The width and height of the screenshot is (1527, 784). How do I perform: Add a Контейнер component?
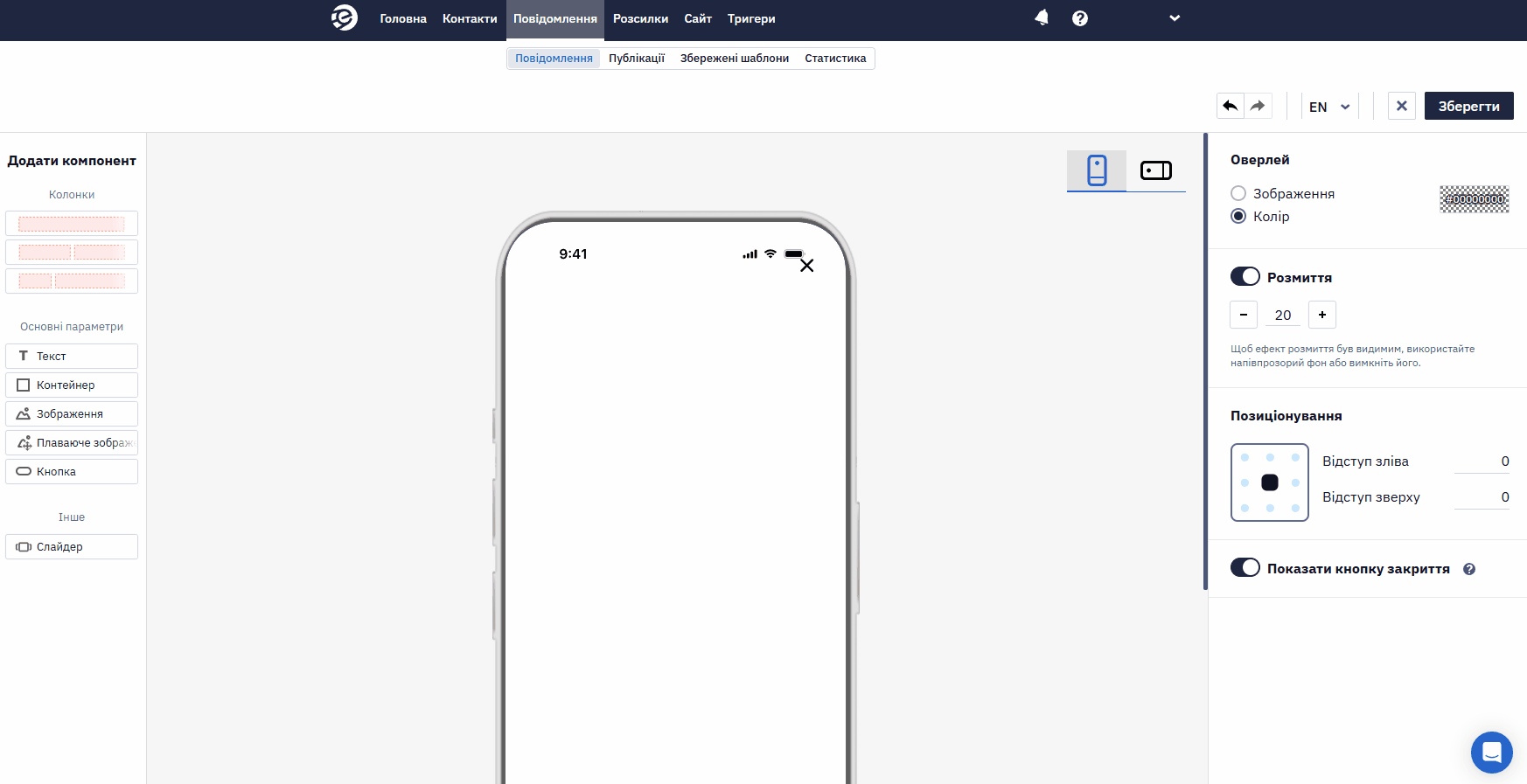72,385
